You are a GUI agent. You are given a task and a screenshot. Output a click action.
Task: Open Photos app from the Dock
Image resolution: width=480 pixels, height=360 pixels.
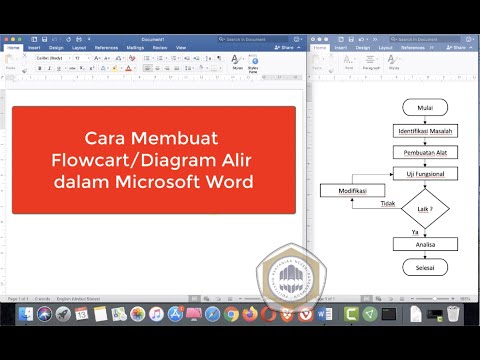138,314
